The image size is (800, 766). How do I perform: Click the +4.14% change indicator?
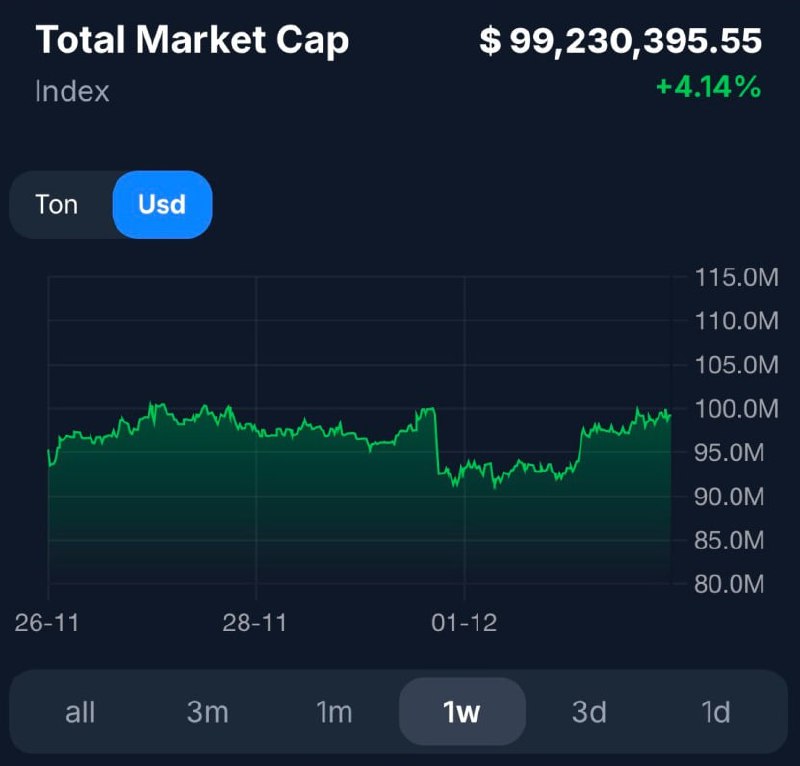pyautogui.click(x=708, y=88)
